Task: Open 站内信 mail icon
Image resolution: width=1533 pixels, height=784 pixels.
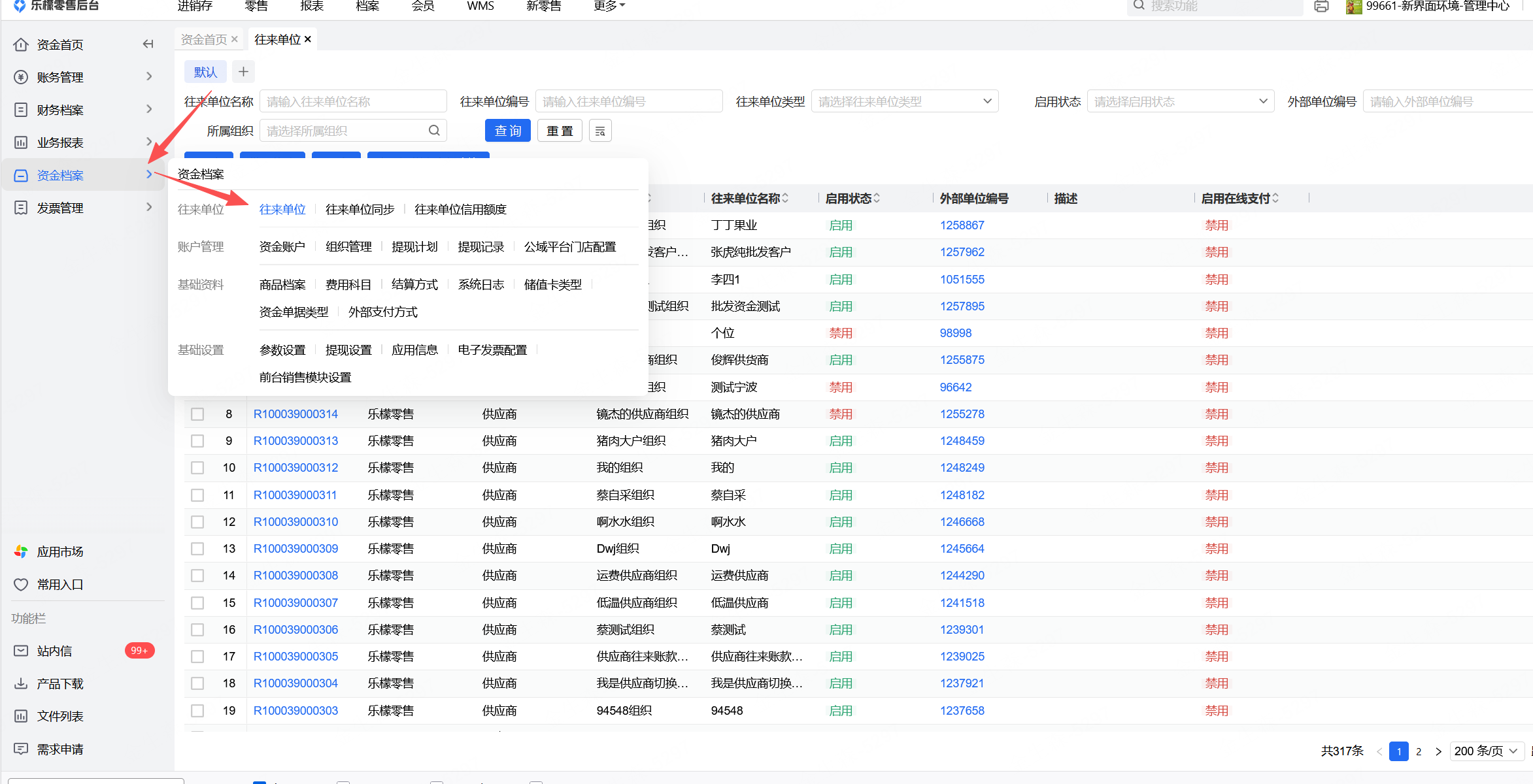Action: click(x=21, y=651)
